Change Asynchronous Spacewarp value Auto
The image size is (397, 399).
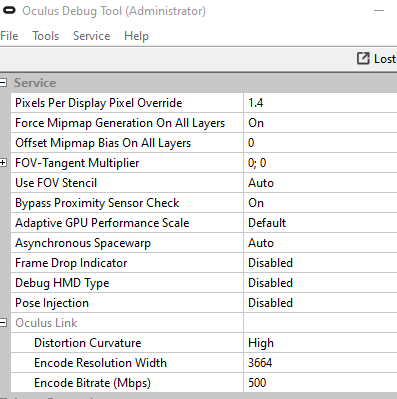pos(320,243)
